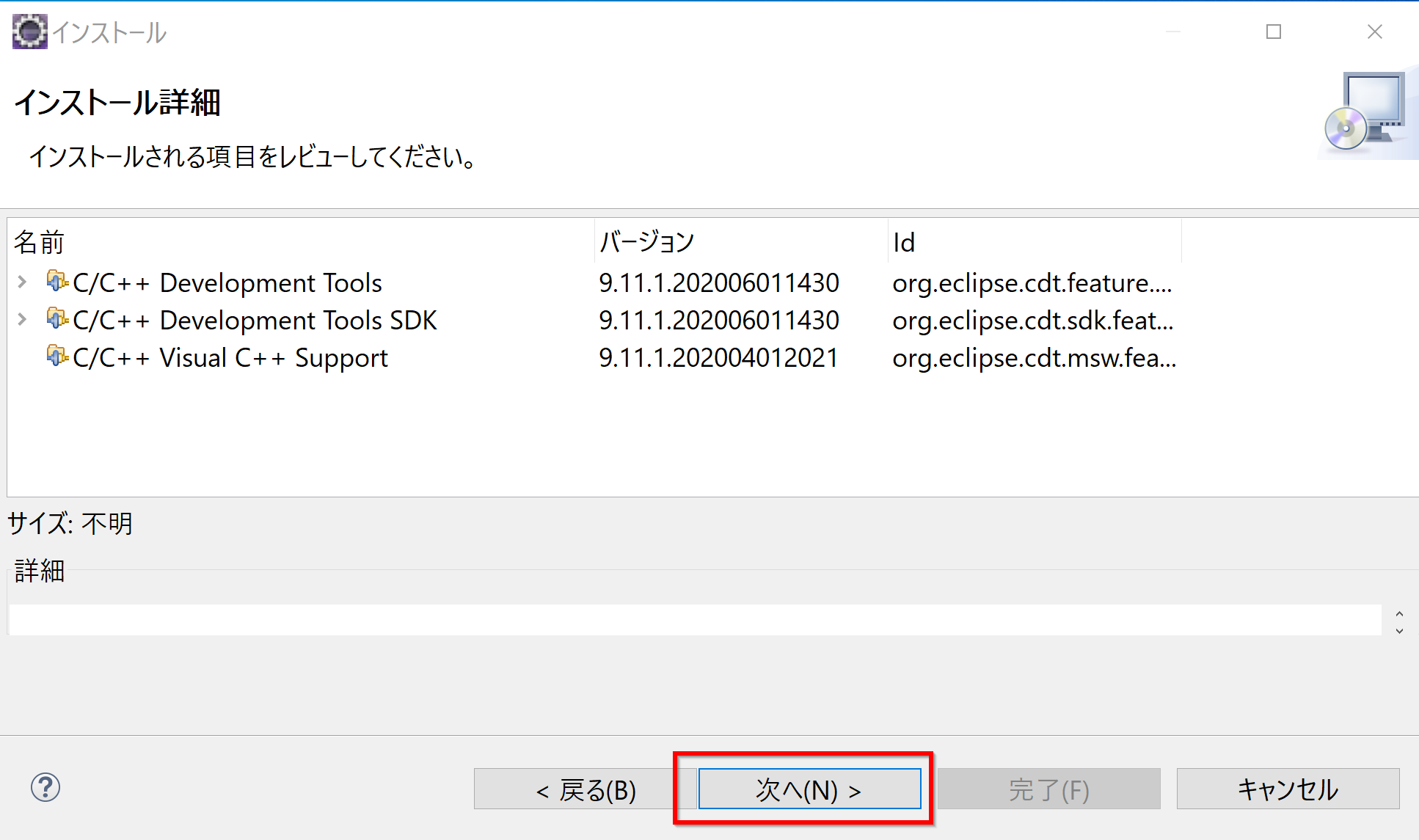Close the インストール dialog window
This screenshot has height=840, width=1419.
[1375, 32]
